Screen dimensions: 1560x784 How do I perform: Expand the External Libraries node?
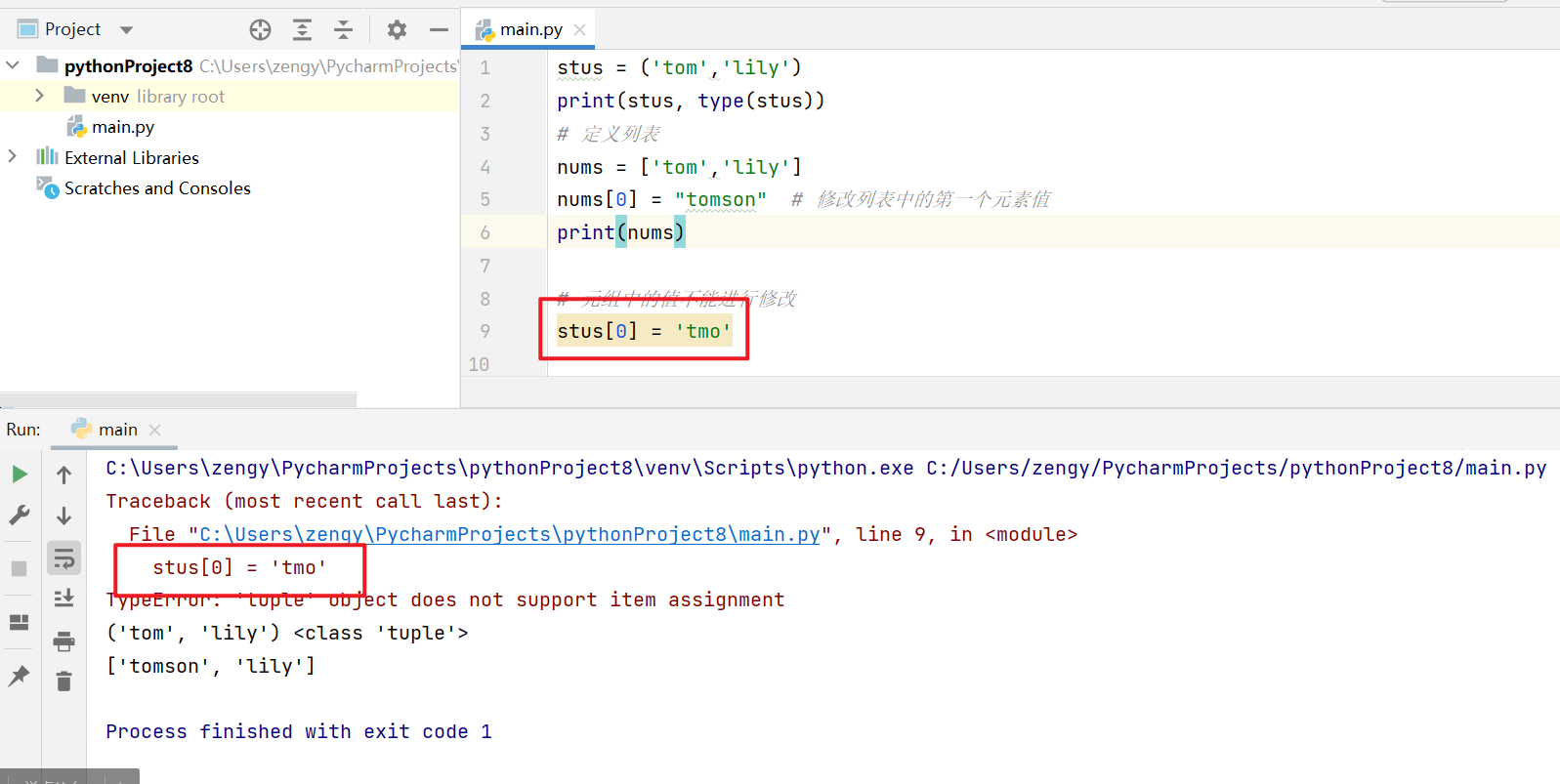(x=12, y=156)
